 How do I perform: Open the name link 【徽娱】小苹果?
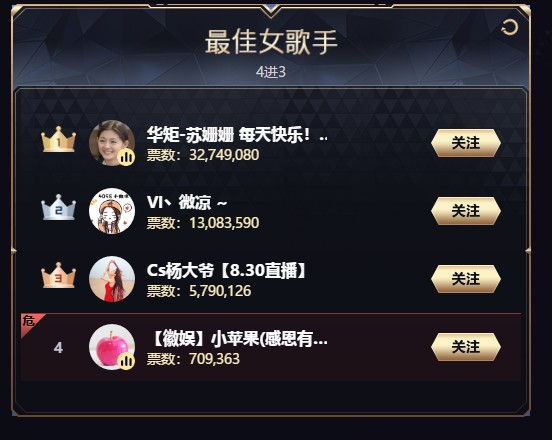click(x=238, y=339)
